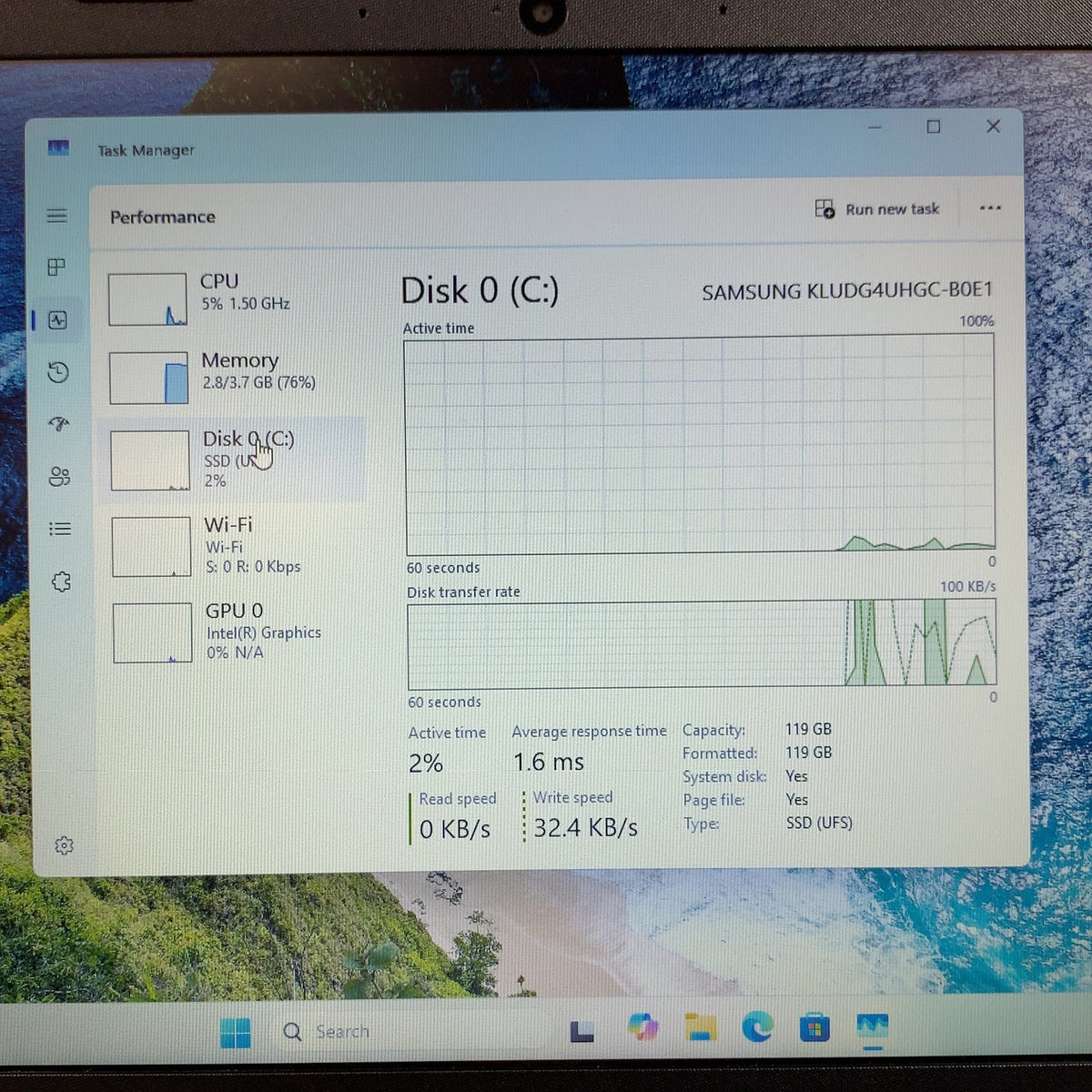Select the Performance page icon in sidebar

coord(57,320)
